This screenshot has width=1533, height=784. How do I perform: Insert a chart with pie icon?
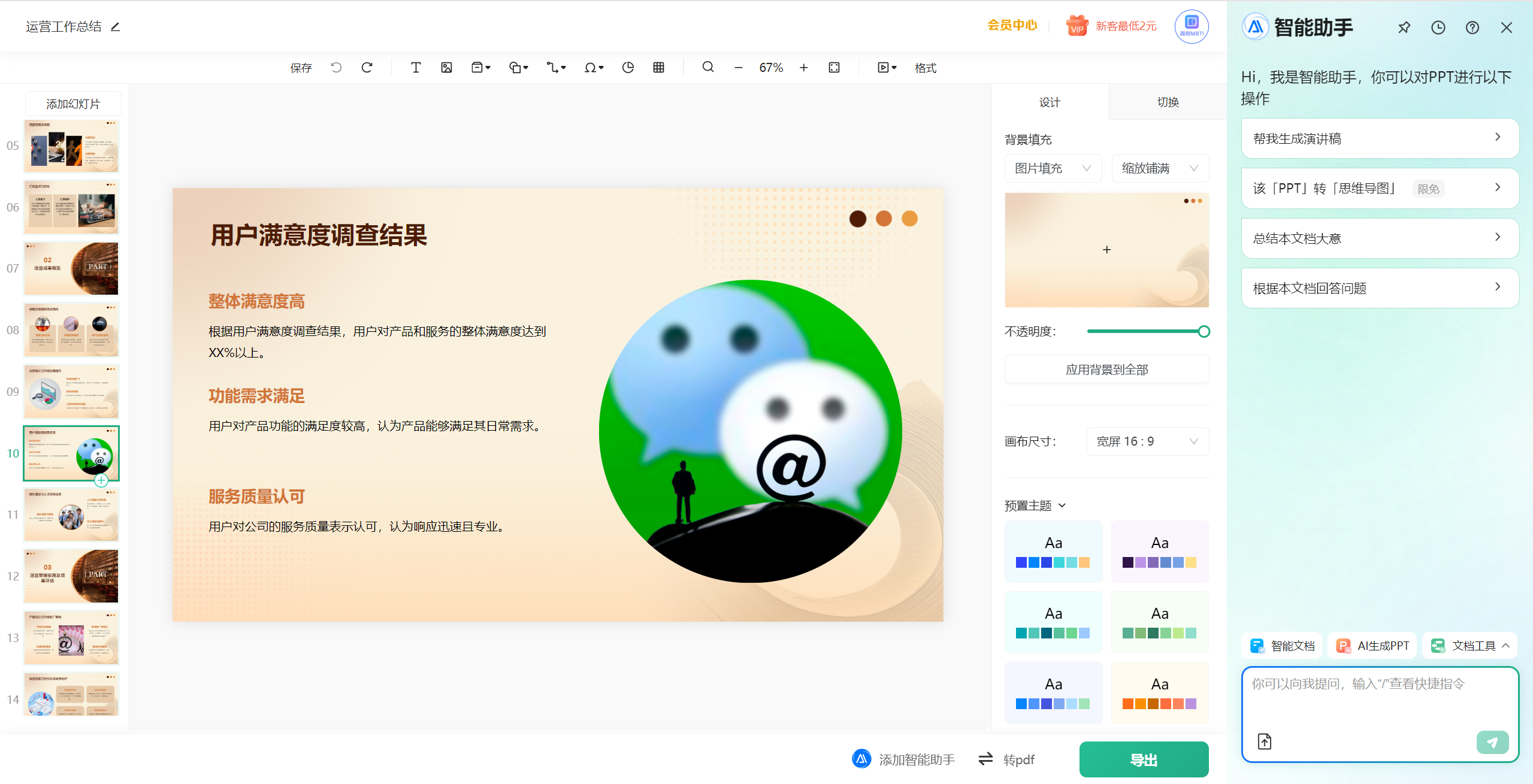coord(628,68)
